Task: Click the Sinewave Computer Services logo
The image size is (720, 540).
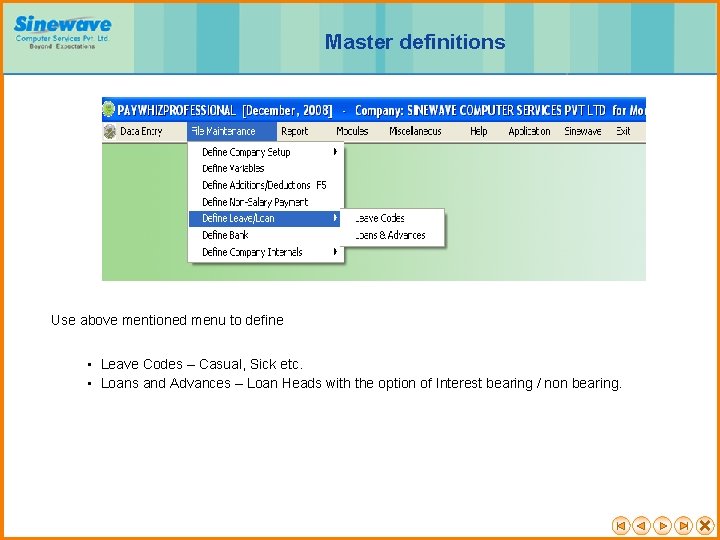Action: point(62,32)
